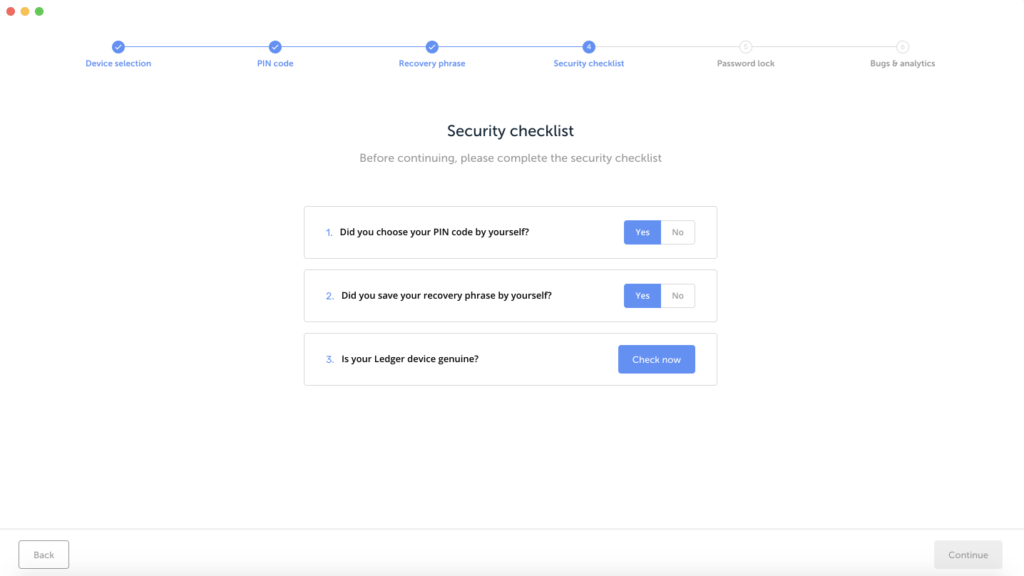Open the PIN code step label
The image size is (1024, 576).
(275, 63)
